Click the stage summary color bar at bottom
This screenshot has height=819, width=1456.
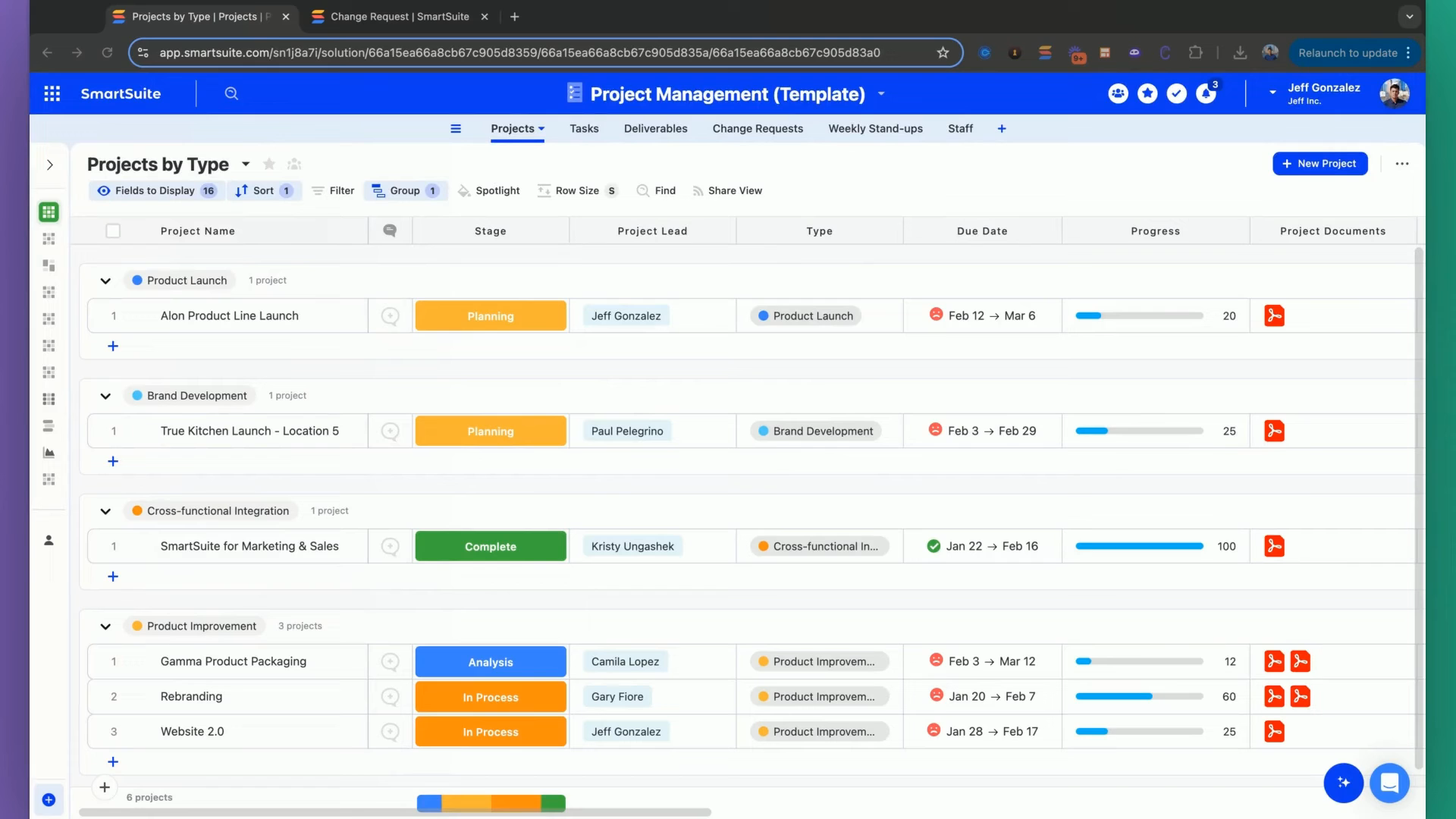491,803
